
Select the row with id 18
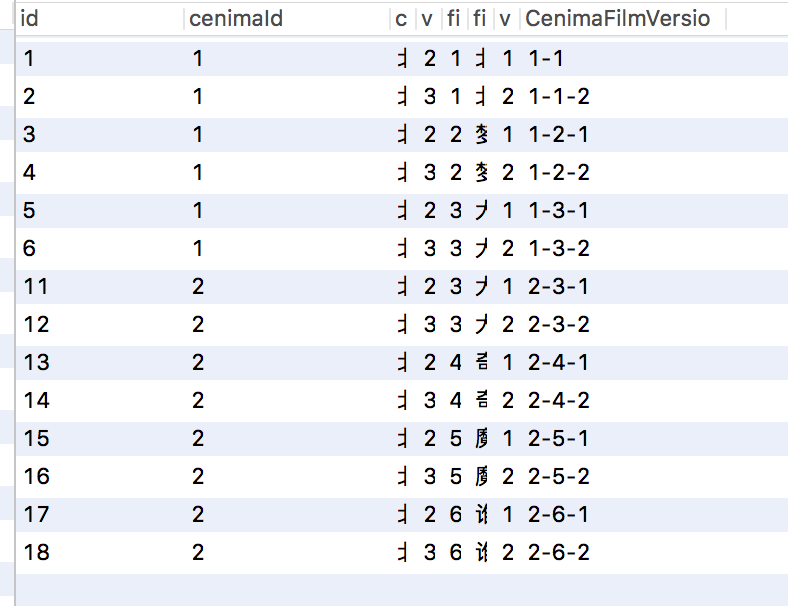coord(402,553)
